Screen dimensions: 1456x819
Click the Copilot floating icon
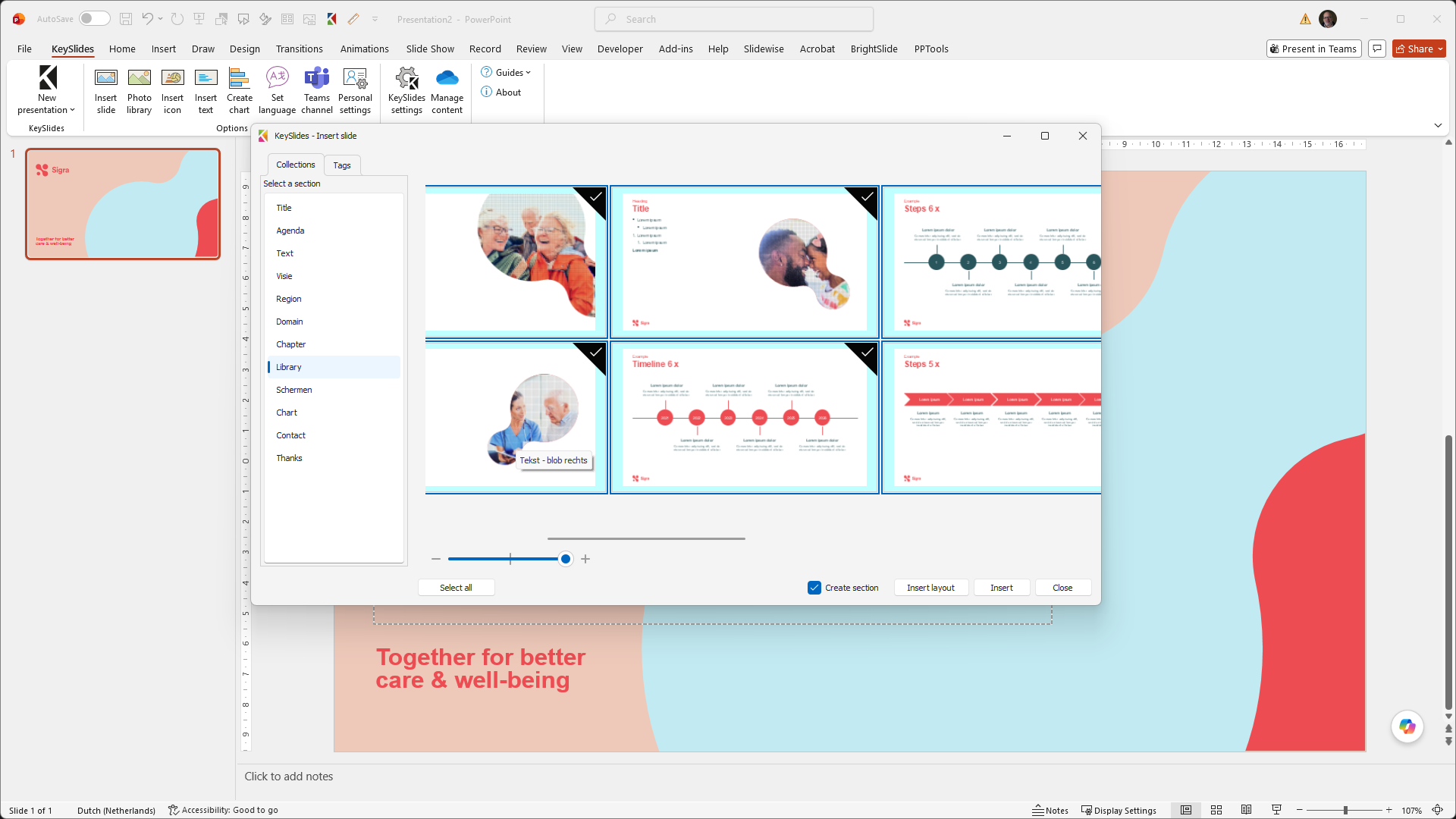(x=1407, y=726)
